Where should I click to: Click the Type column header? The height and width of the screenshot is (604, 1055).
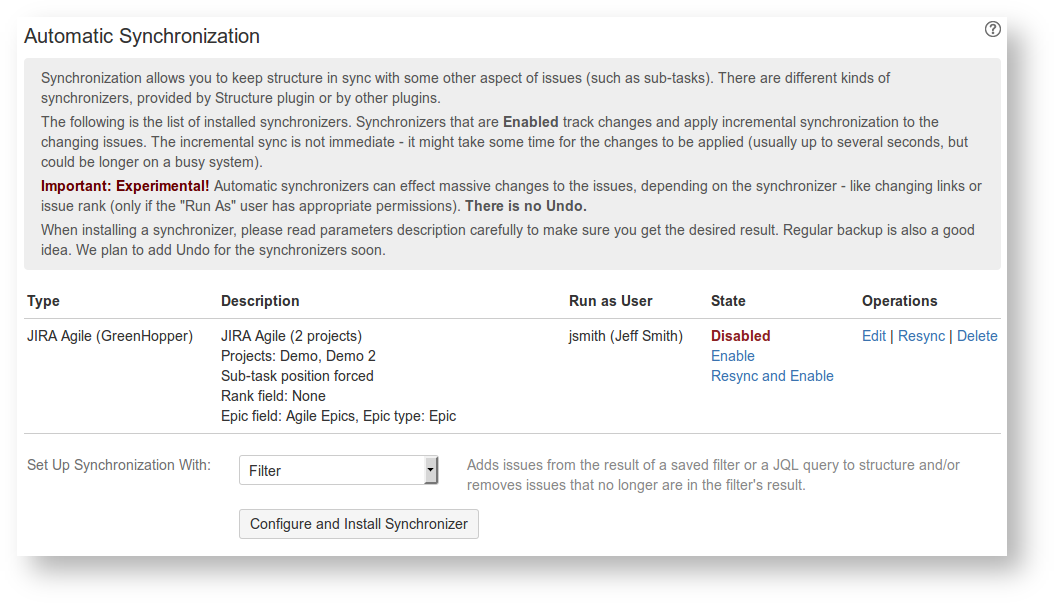(x=40, y=301)
